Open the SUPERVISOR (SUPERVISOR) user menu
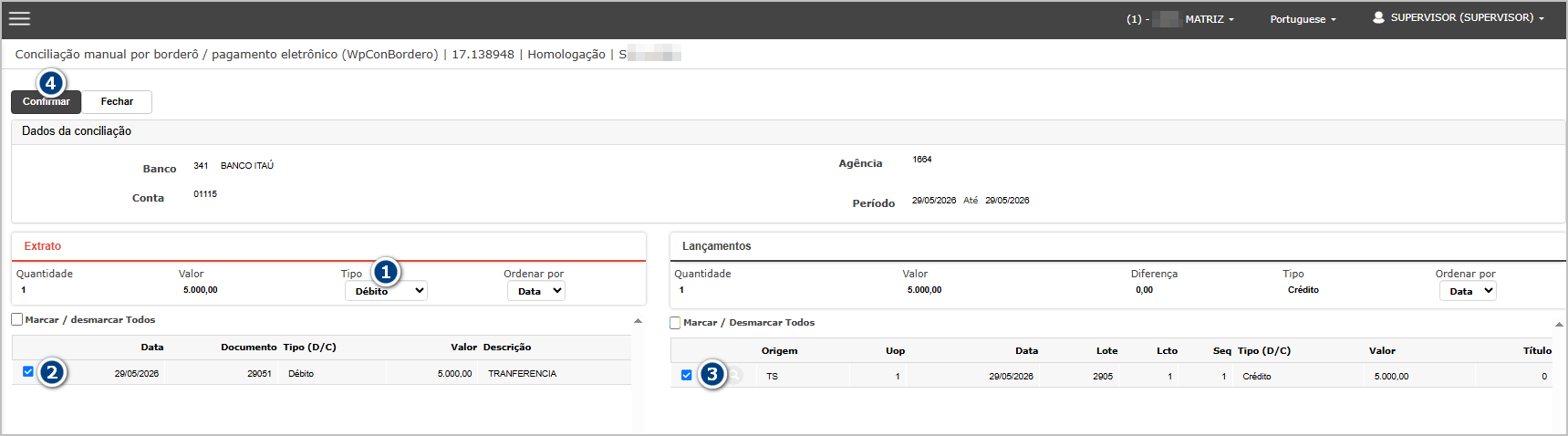 (1467, 17)
